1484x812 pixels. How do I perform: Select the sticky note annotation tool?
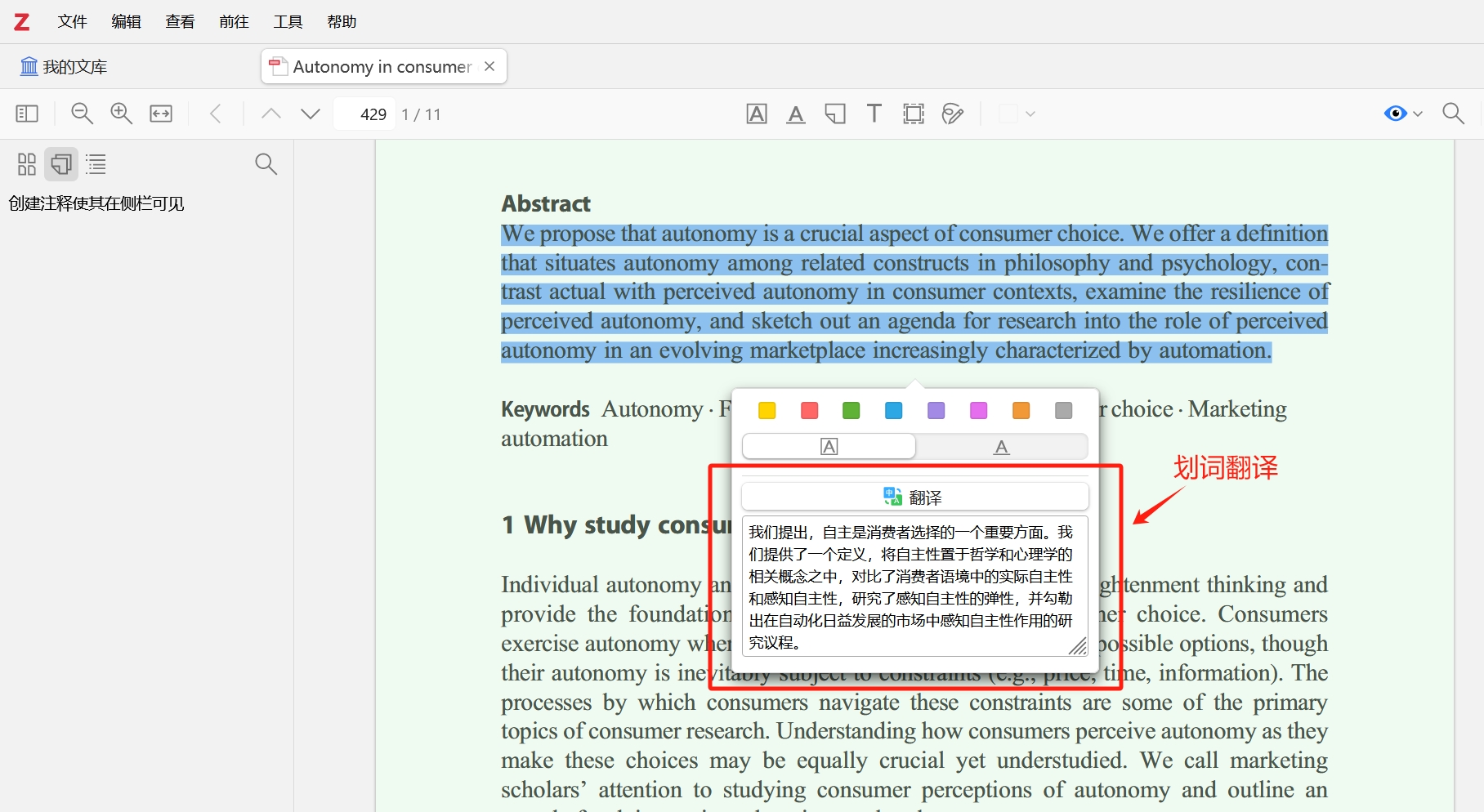[x=834, y=114]
